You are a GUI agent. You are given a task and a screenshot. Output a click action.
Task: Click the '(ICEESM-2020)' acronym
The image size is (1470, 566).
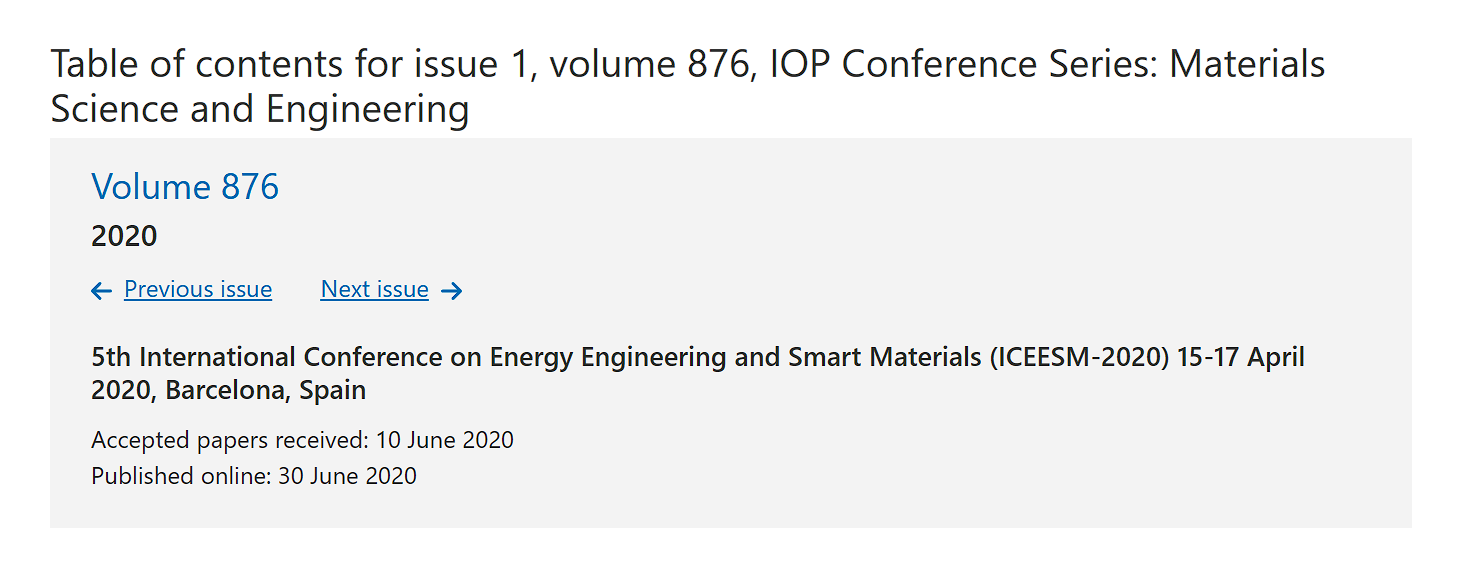pos(1079,358)
